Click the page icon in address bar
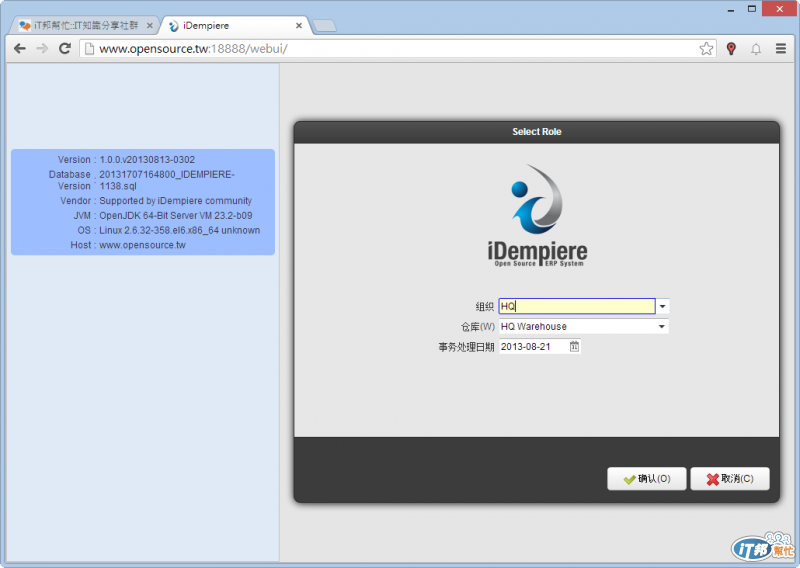Screen dimensions: 800x568 click(x=89, y=48)
